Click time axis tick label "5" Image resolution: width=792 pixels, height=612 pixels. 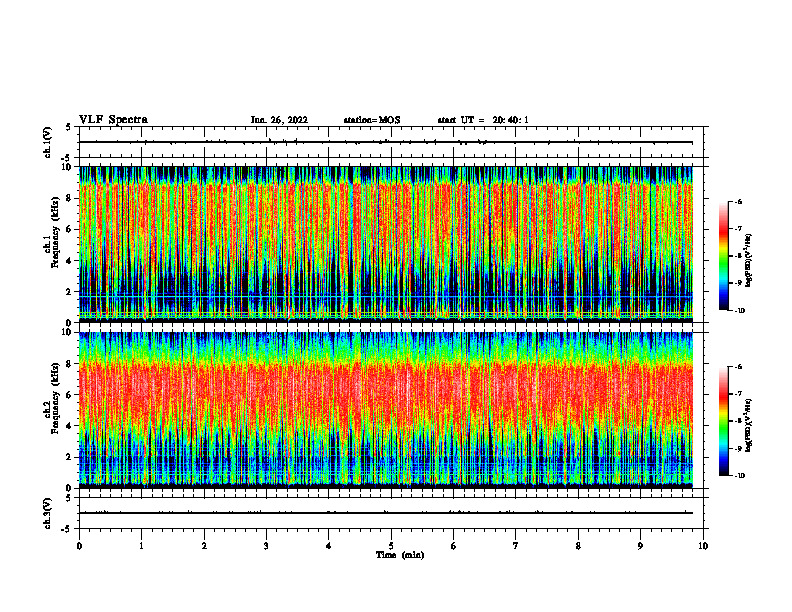tap(391, 546)
